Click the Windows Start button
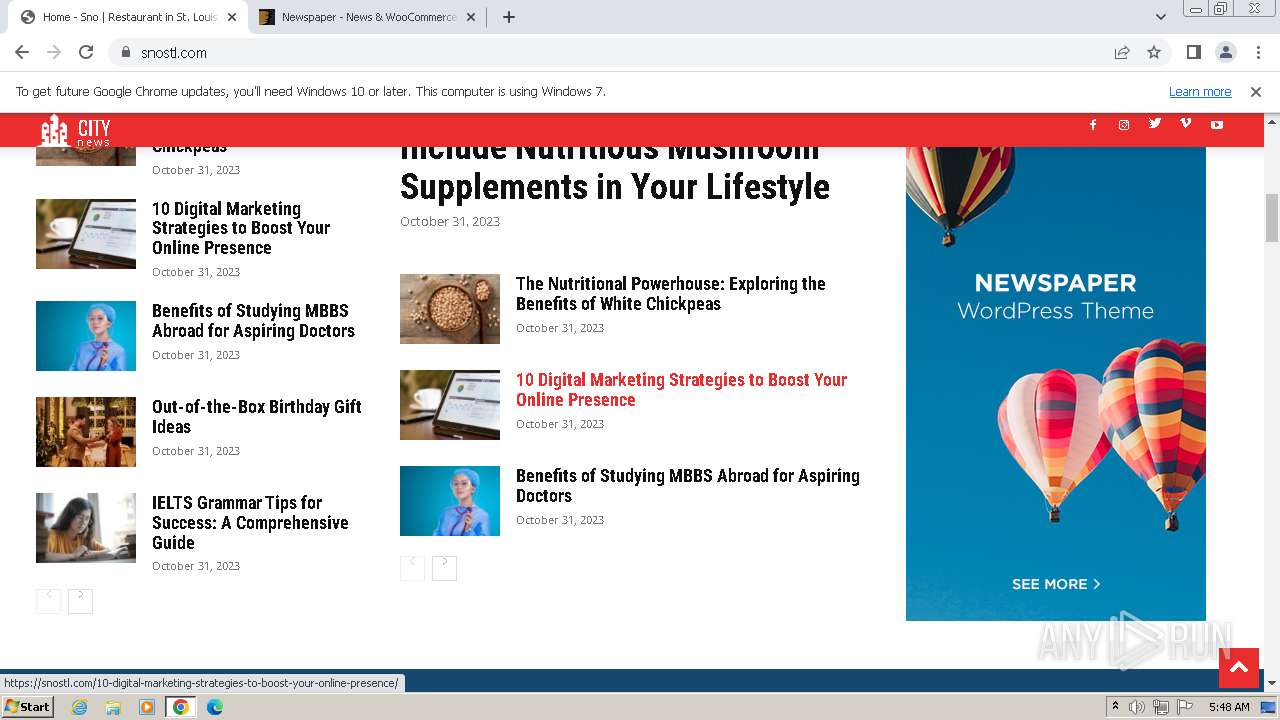 click(x=28, y=707)
